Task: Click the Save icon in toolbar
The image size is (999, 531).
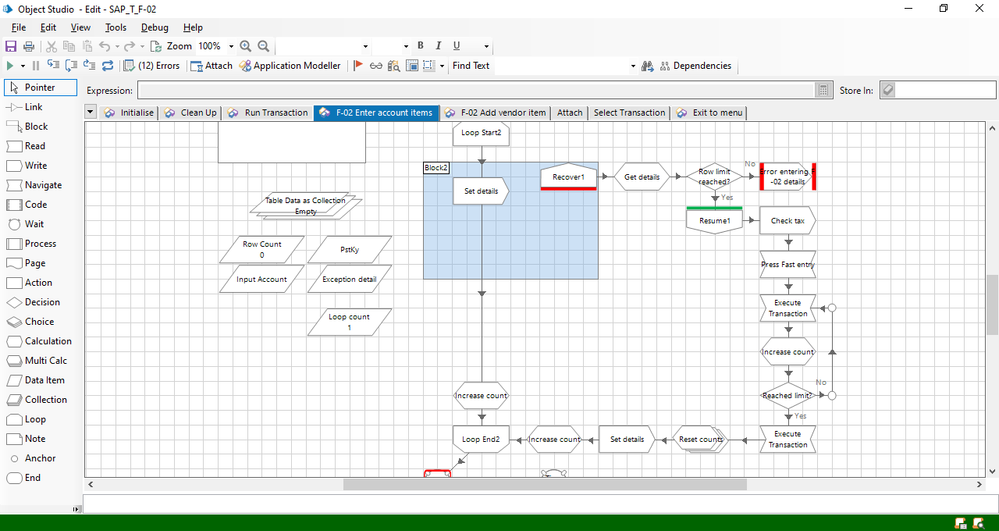Action: click(11, 46)
